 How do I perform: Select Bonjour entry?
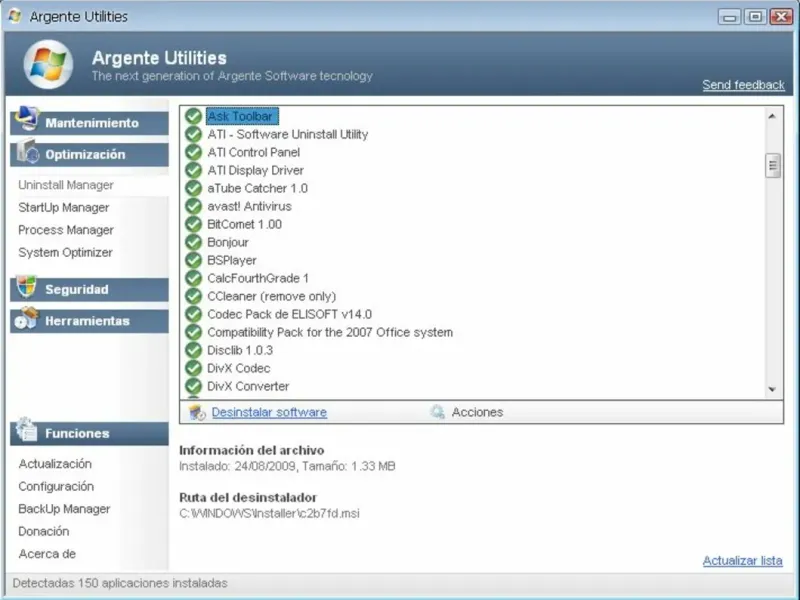click(228, 242)
